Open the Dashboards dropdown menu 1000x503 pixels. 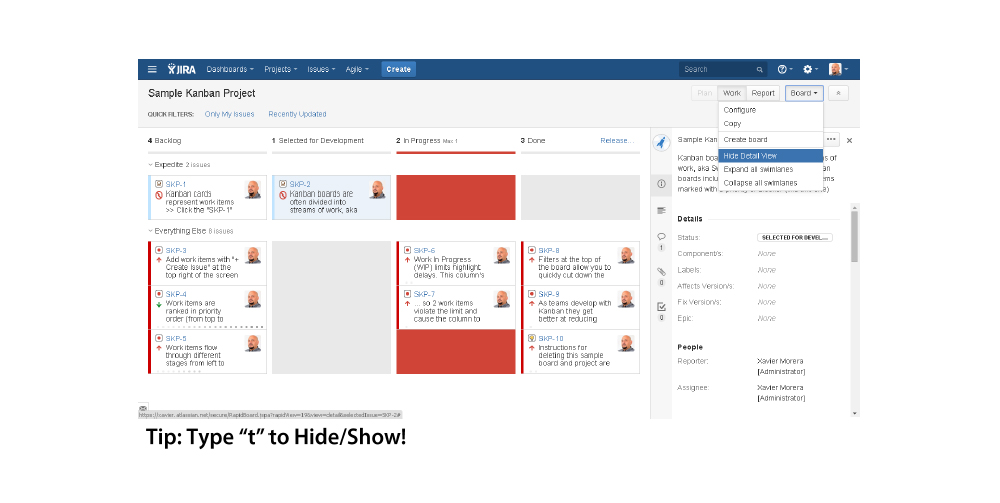pyautogui.click(x=230, y=69)
